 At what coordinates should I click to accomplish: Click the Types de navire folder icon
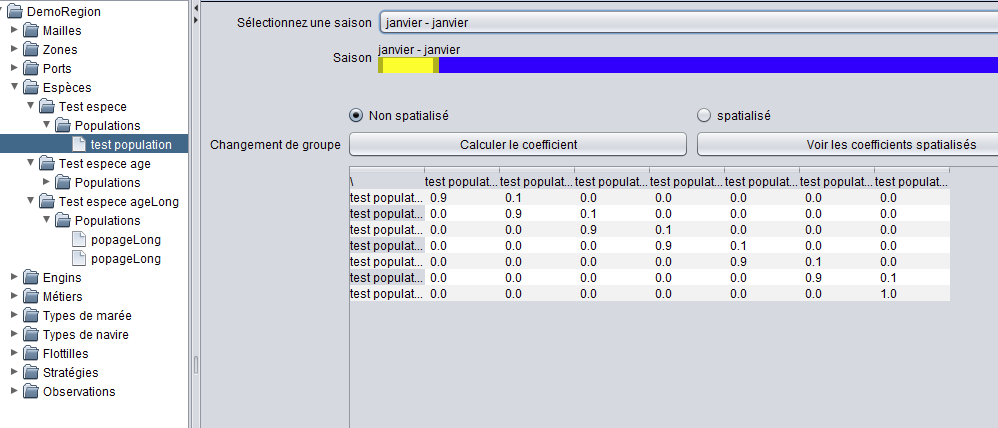(x=31, y=335)
